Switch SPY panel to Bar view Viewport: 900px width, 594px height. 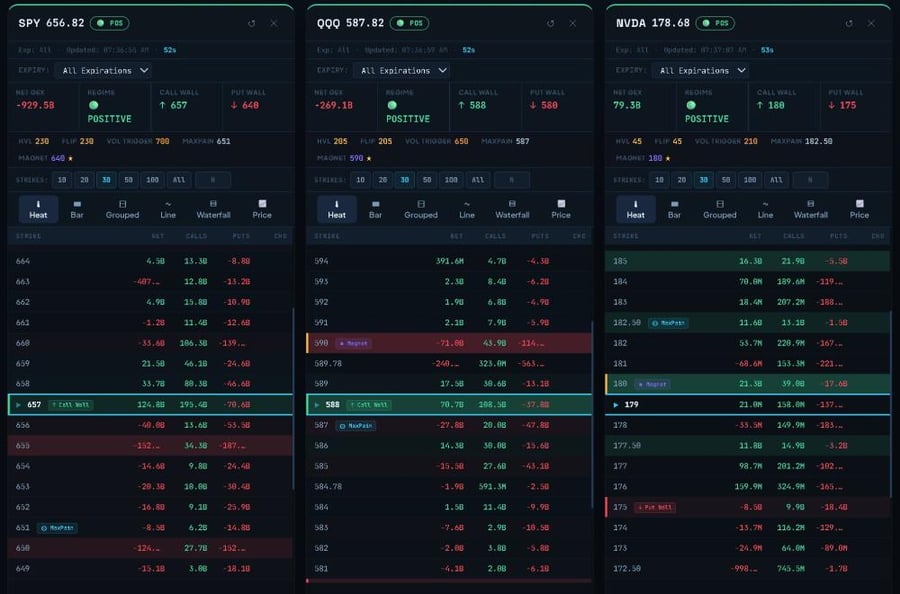[x=77, y=209]
